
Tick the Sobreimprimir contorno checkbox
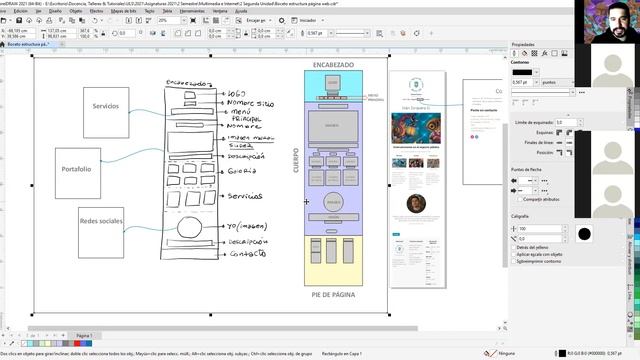(513, 261)
